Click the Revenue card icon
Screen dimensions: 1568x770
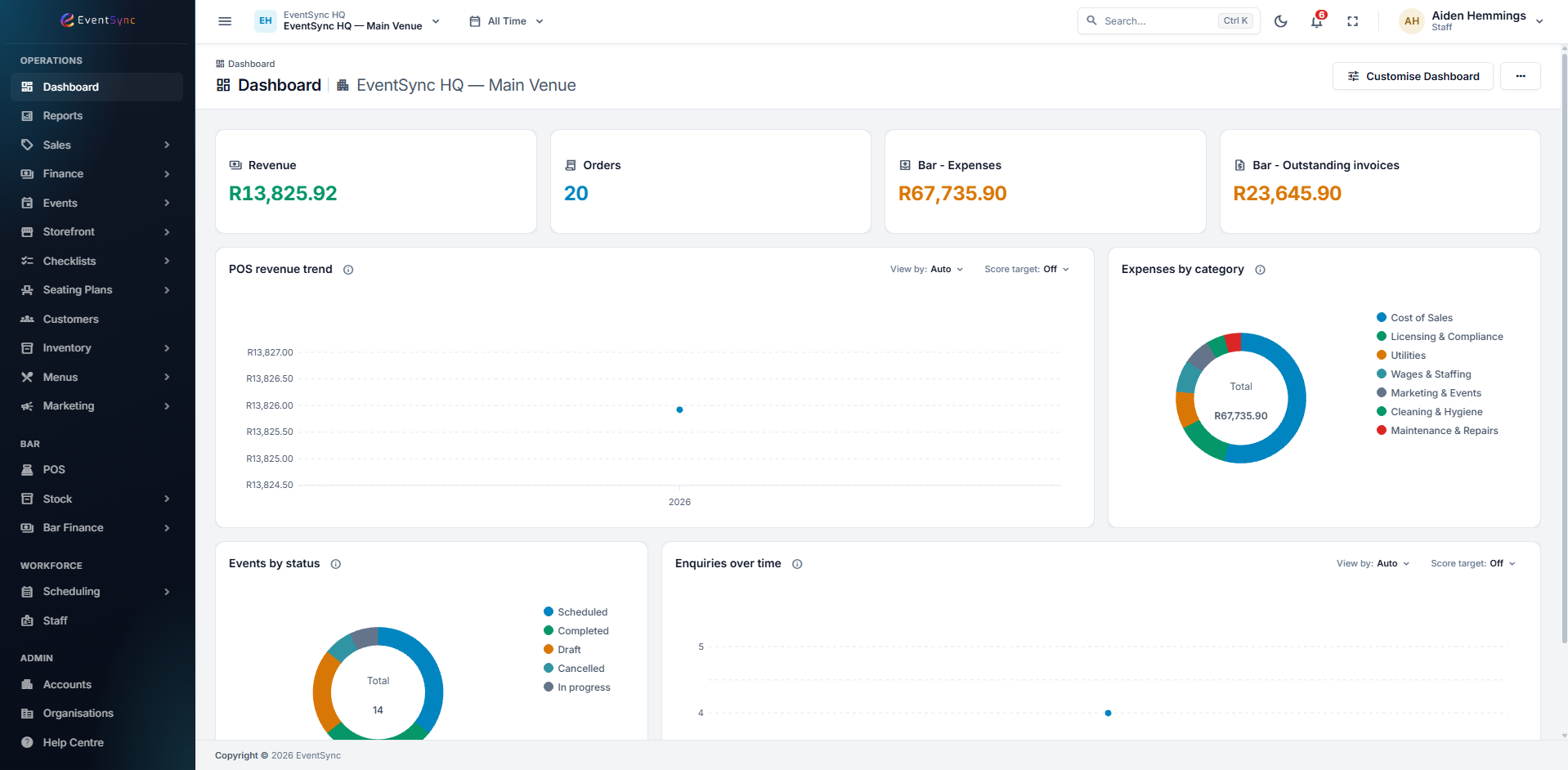tap(235, 165)
